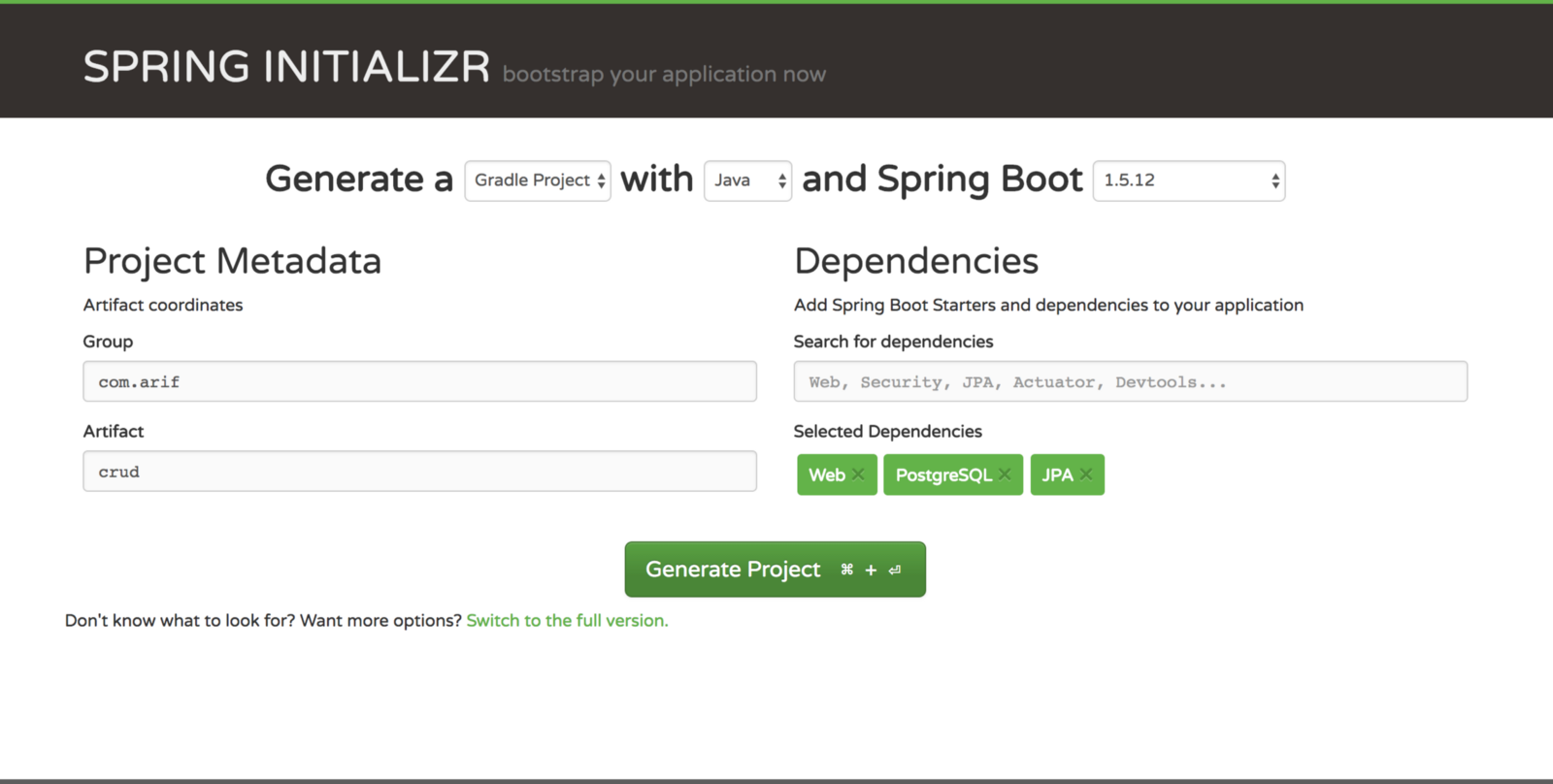1553x784 pixels.
Task: Remove the Web dependency via its X
Action: 858,474
